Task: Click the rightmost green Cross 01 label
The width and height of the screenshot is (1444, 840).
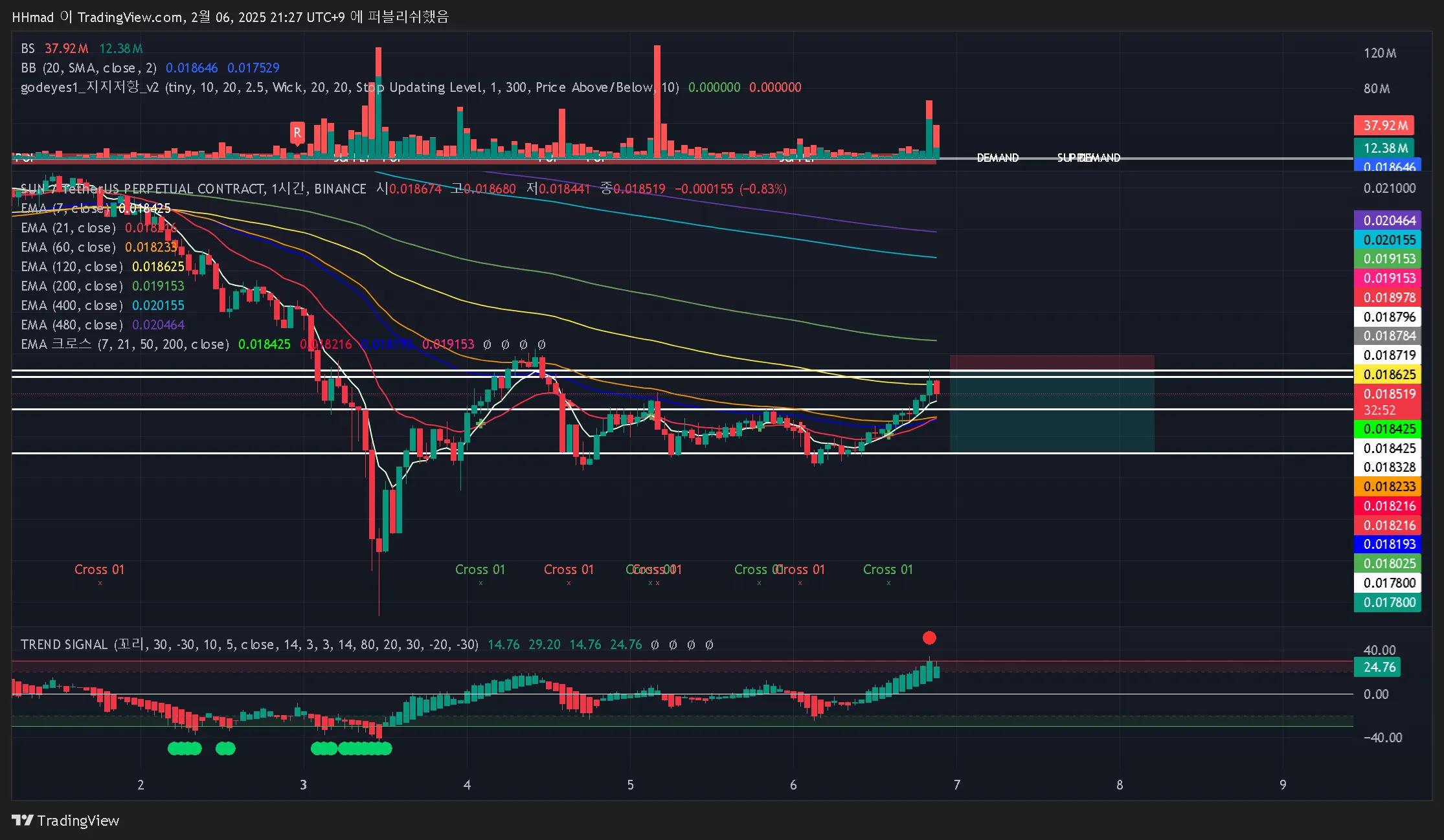Action: point(888,569)
